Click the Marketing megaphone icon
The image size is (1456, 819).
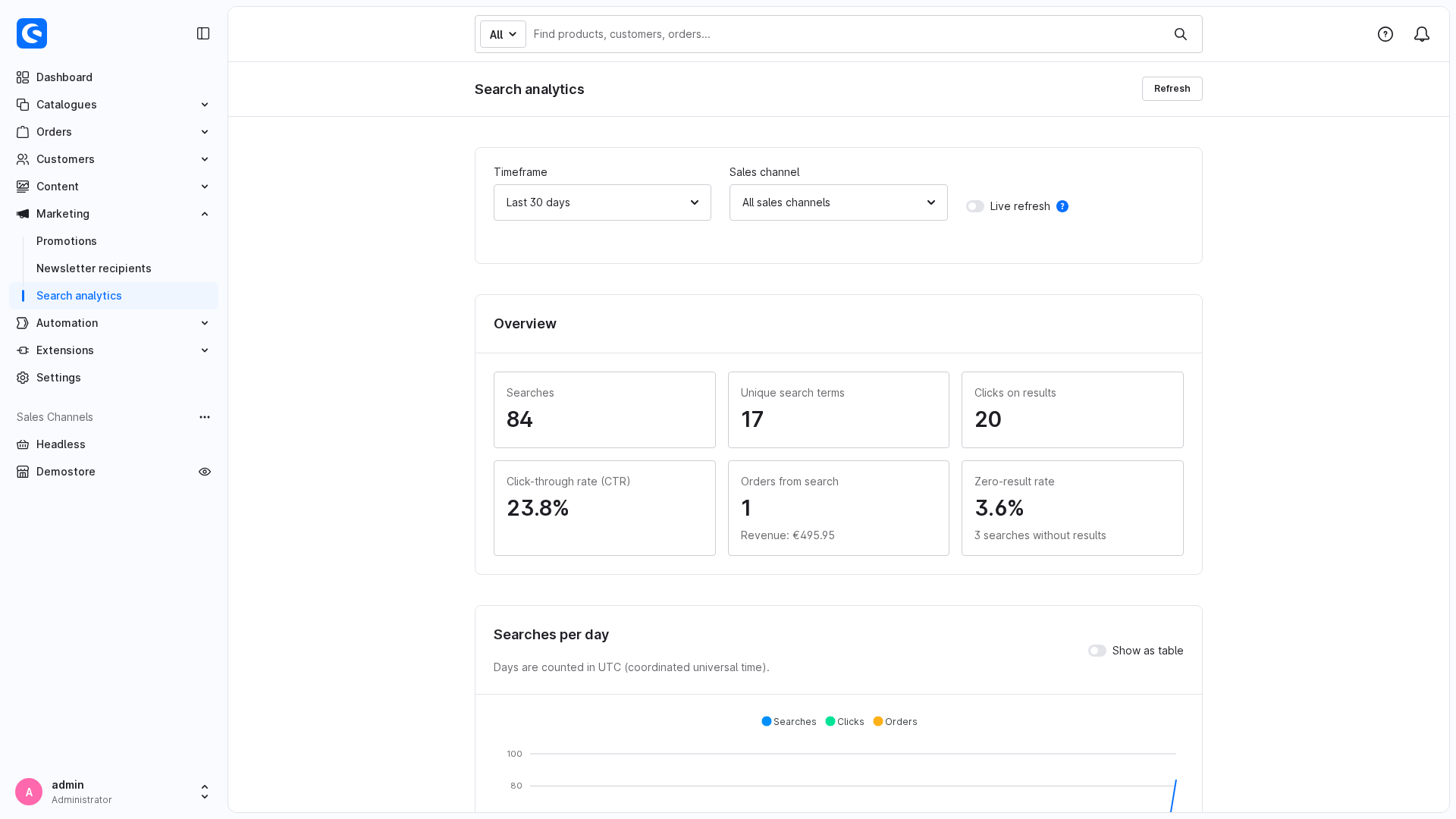click(23, 214)
